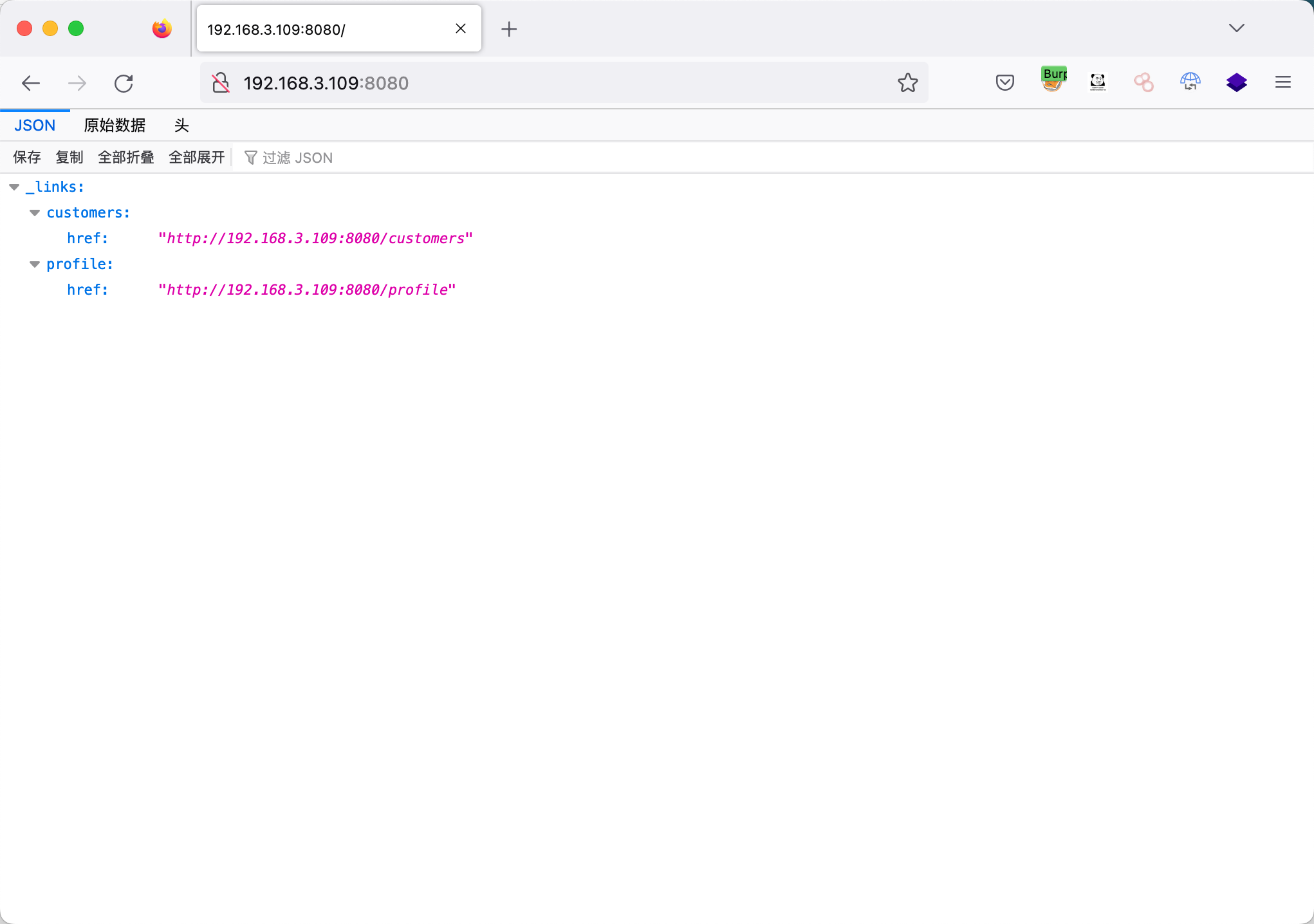Click the reload page icon
The height and width of the screenshot is (924, 1314).
pos(124,83)
